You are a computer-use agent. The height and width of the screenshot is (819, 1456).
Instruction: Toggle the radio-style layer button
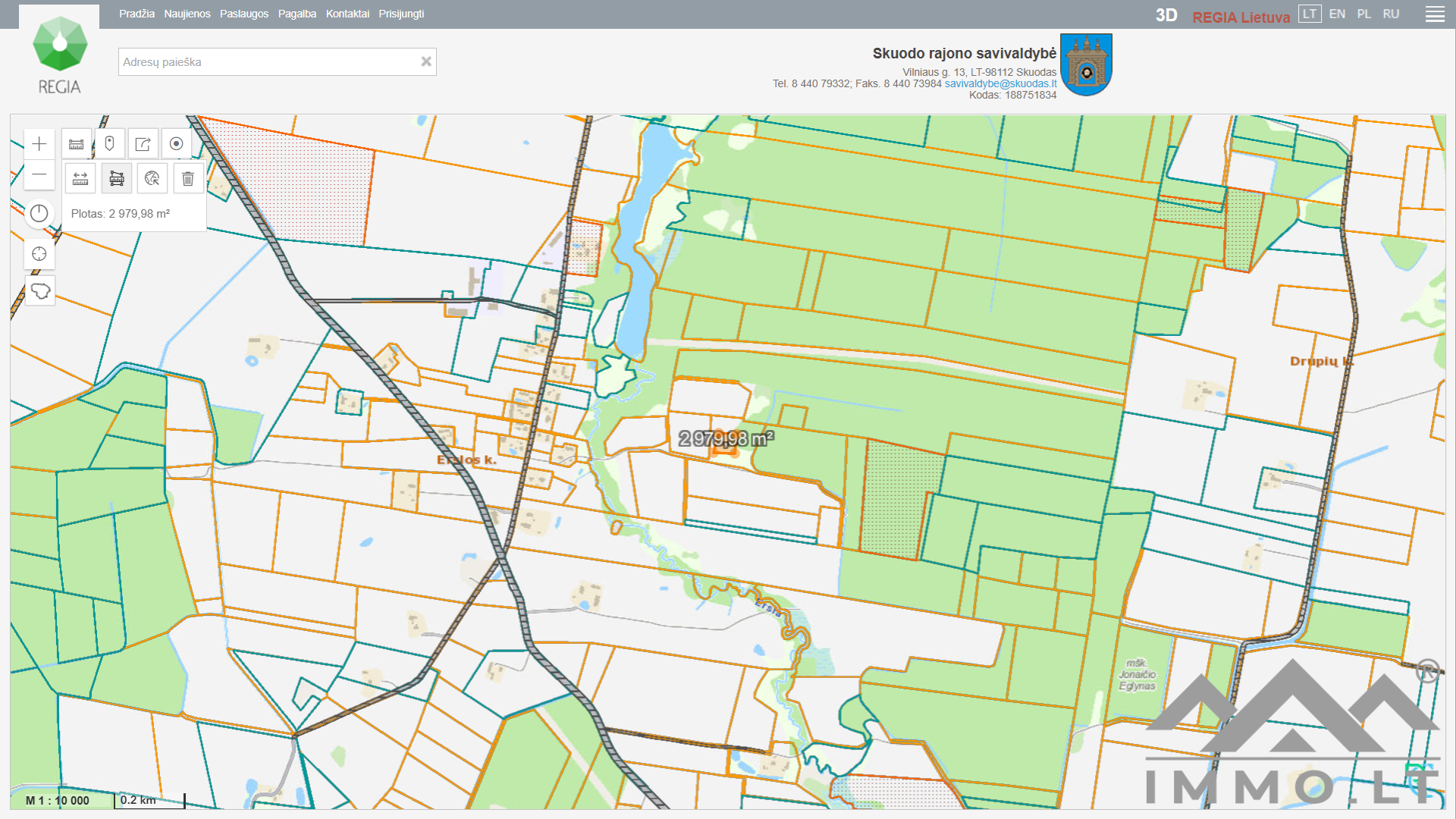pyautogui.click(x=177, y=144)
